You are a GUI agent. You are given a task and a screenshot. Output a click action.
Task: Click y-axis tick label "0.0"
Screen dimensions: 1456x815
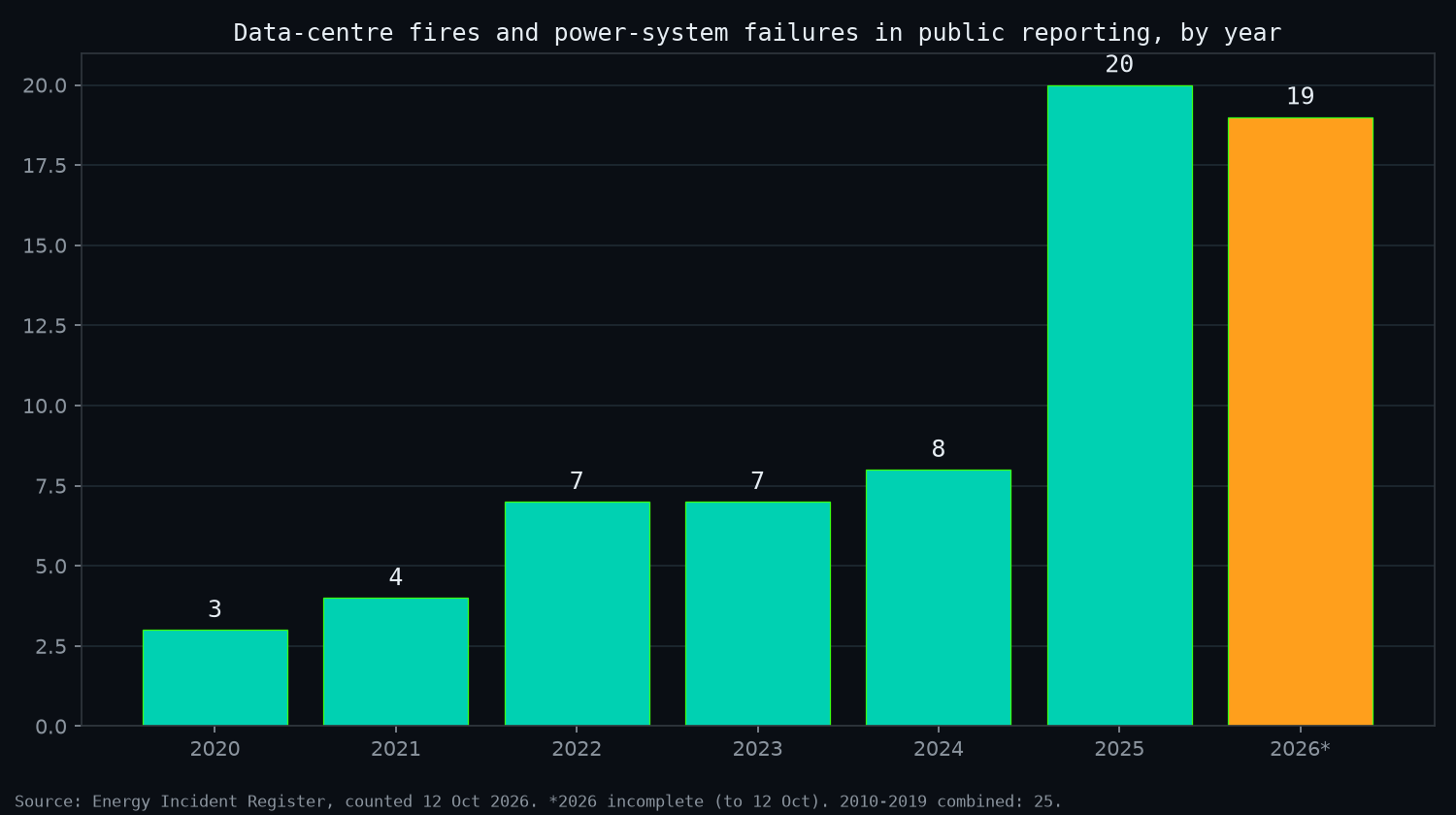(x=51, y=726)
